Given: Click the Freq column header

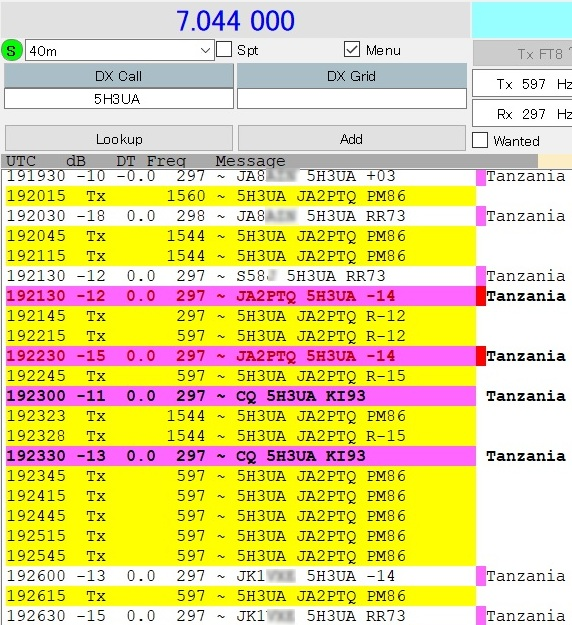Looking at the screenshot, I should [166, 161].
